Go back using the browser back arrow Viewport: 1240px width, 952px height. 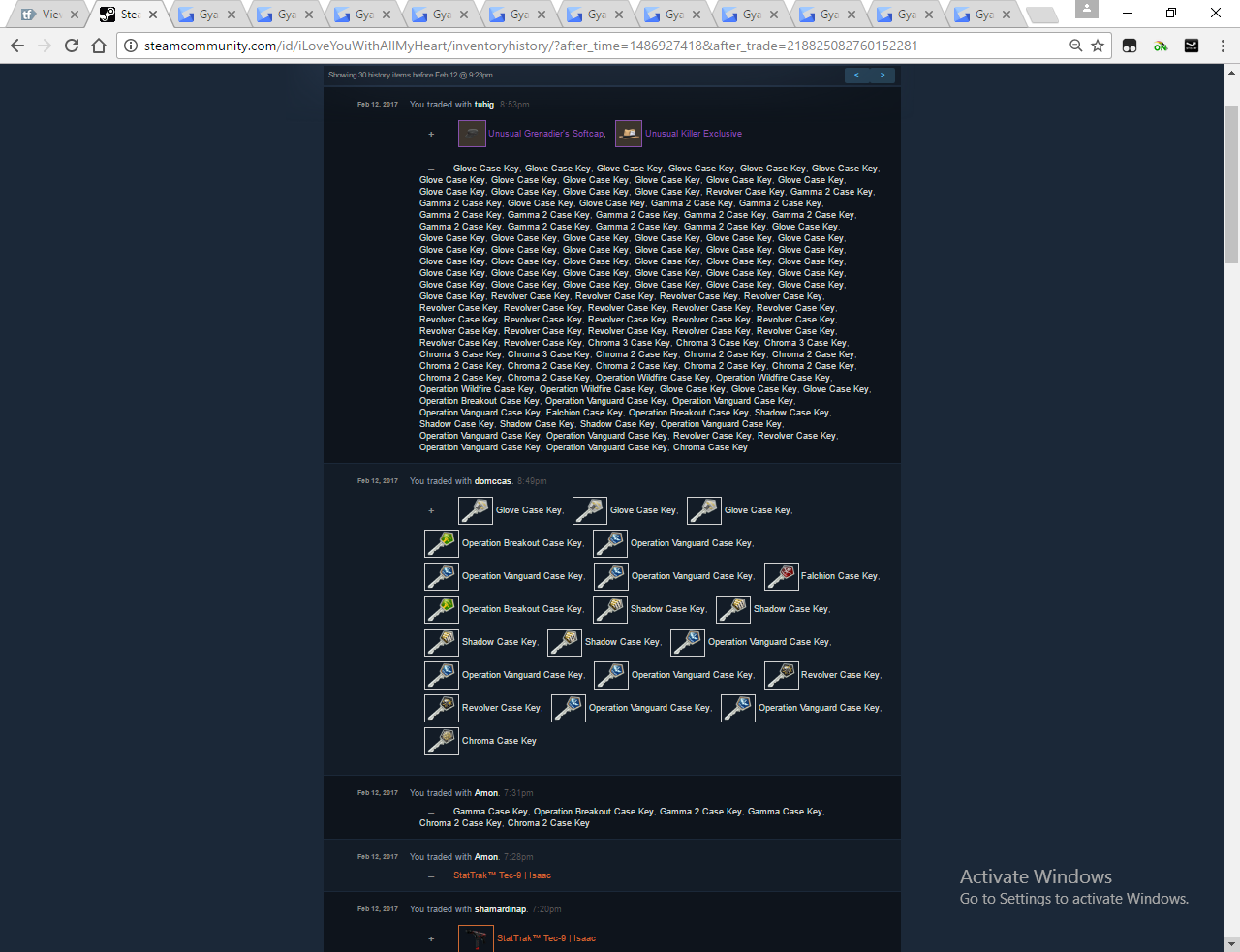[x=16, y=46]
